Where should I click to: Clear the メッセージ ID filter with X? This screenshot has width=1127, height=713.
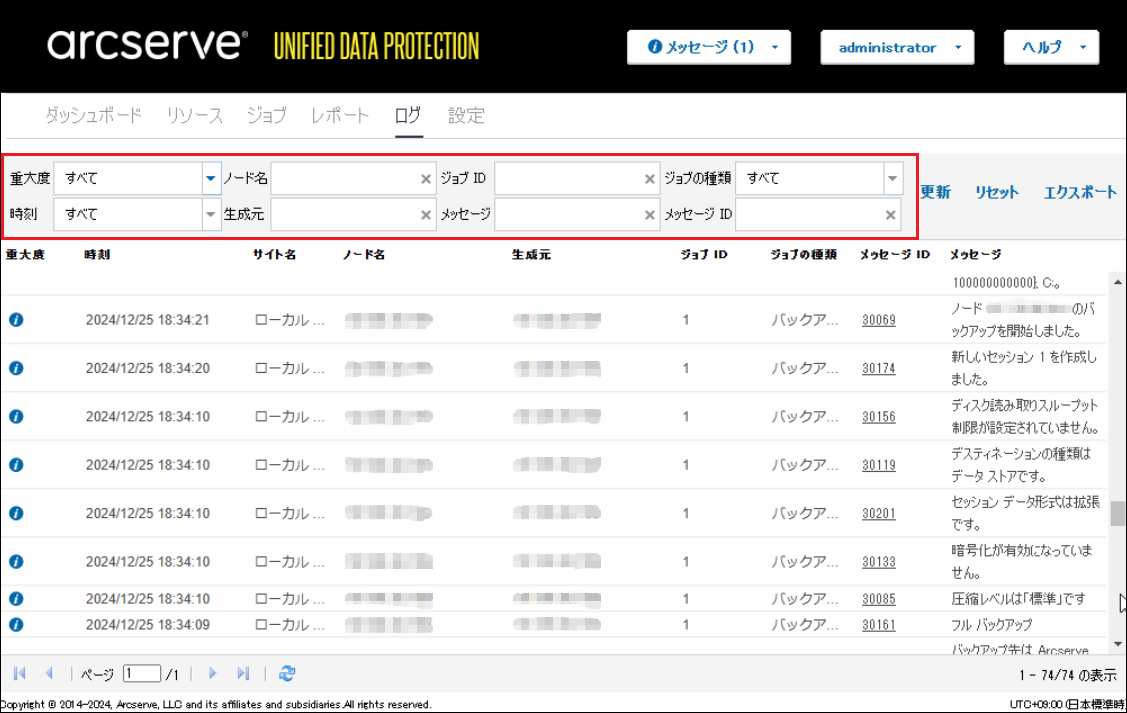pyautogui.click(x=890, y=215)
